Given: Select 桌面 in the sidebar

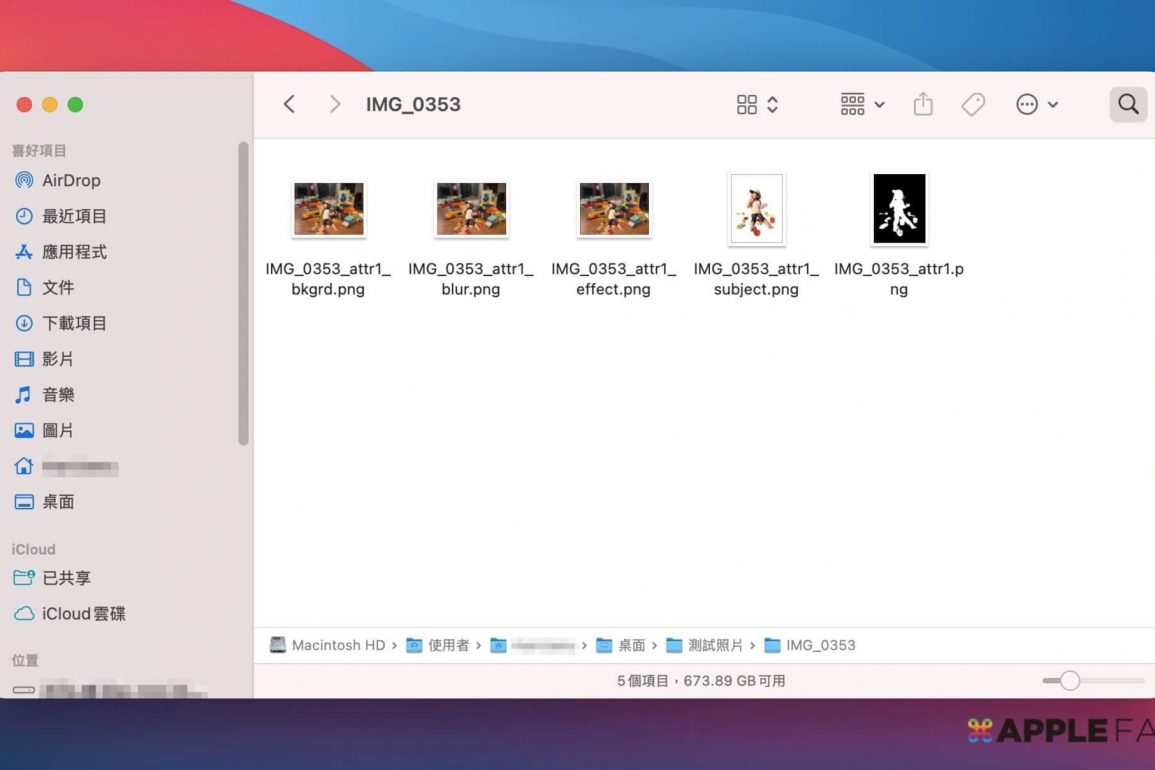Looking at the screenshot, I should tap(58, 502).
